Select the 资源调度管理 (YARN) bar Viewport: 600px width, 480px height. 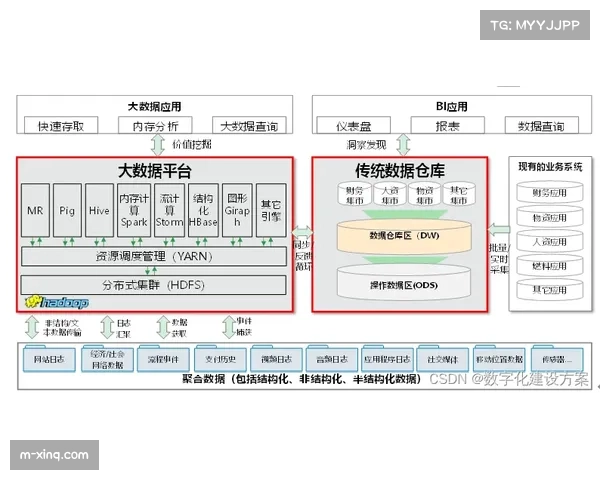tap(154, 256)
